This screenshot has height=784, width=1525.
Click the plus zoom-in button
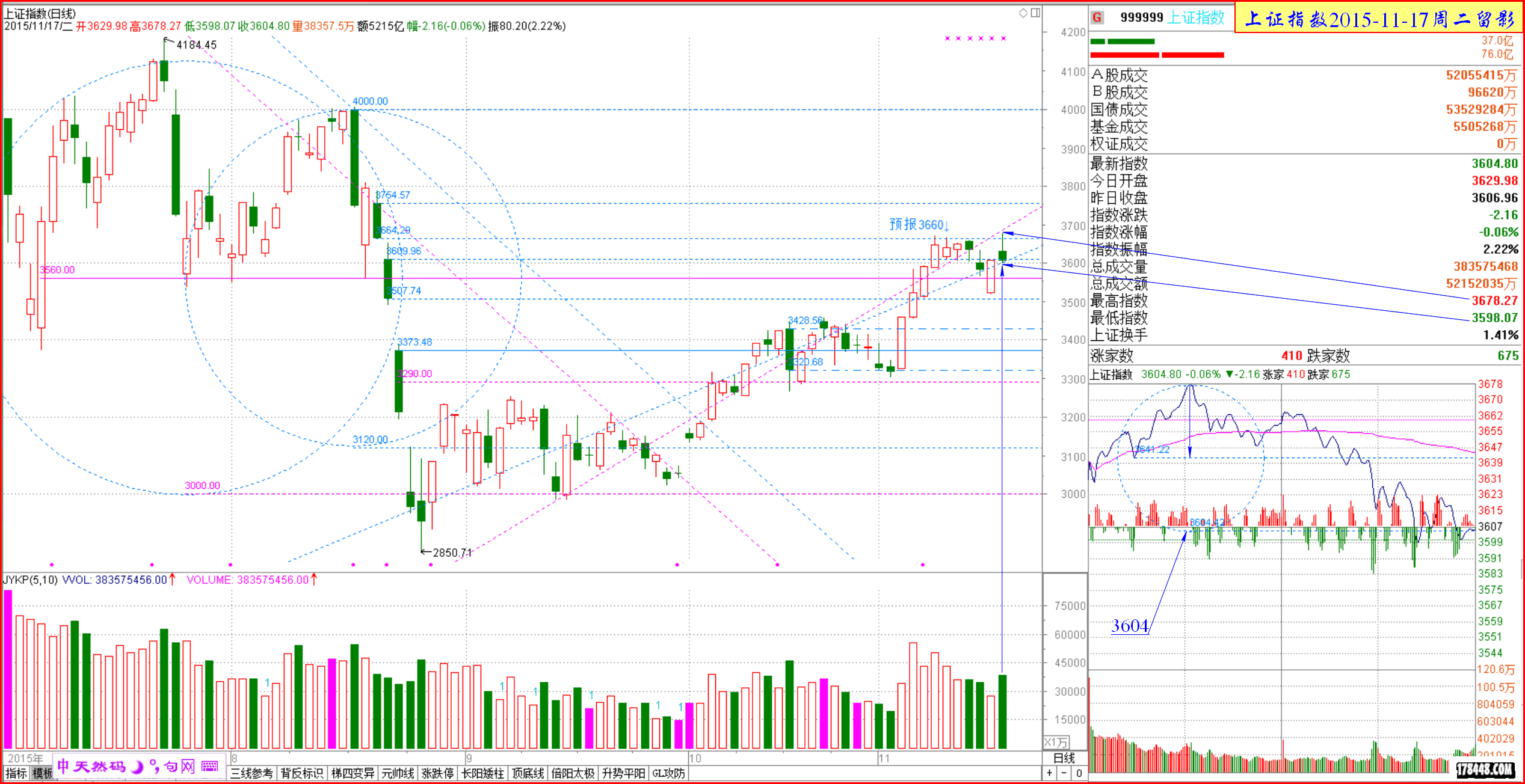click(1050, 773)
